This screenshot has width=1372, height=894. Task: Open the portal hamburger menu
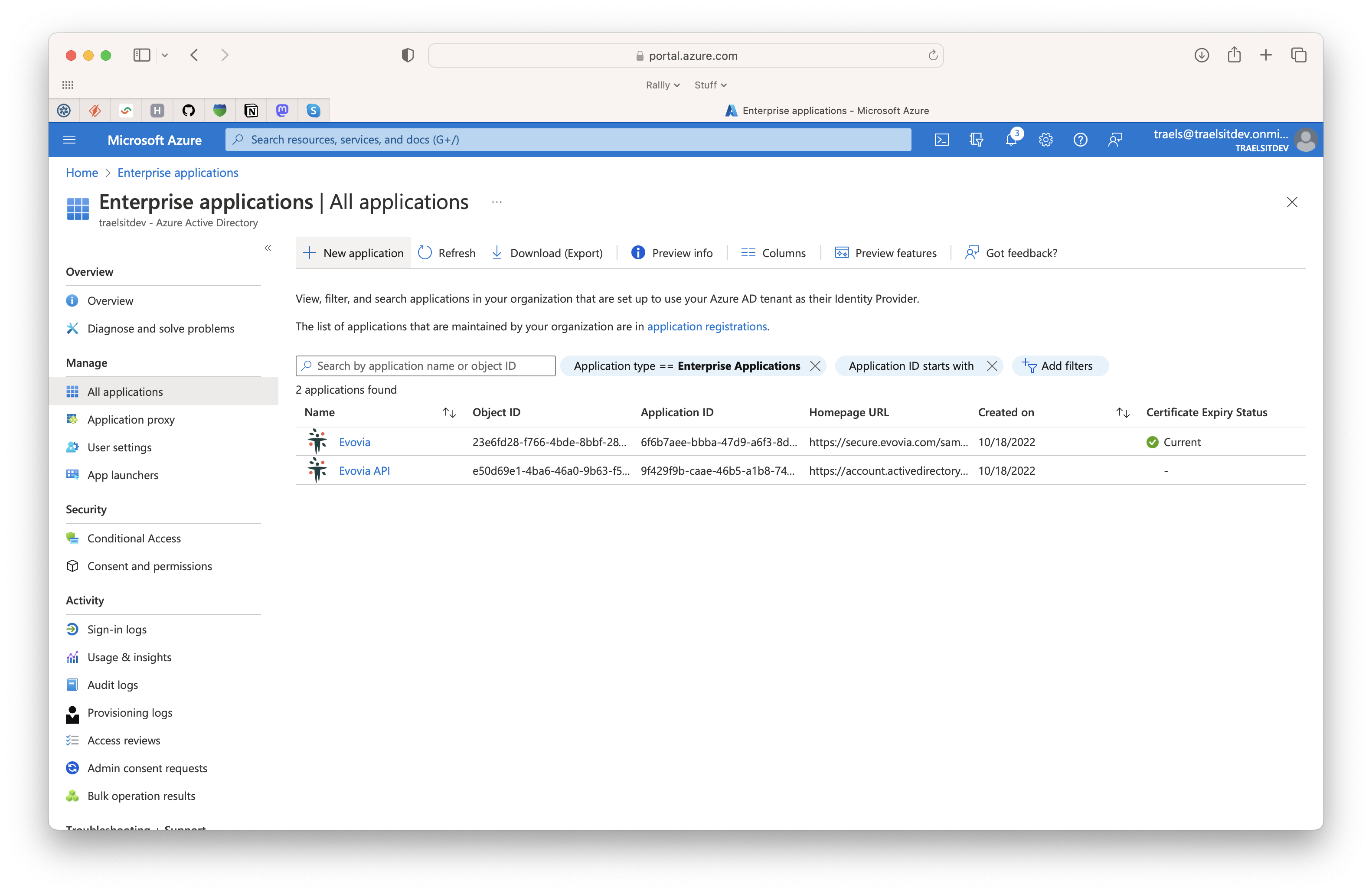pos(69,140)
